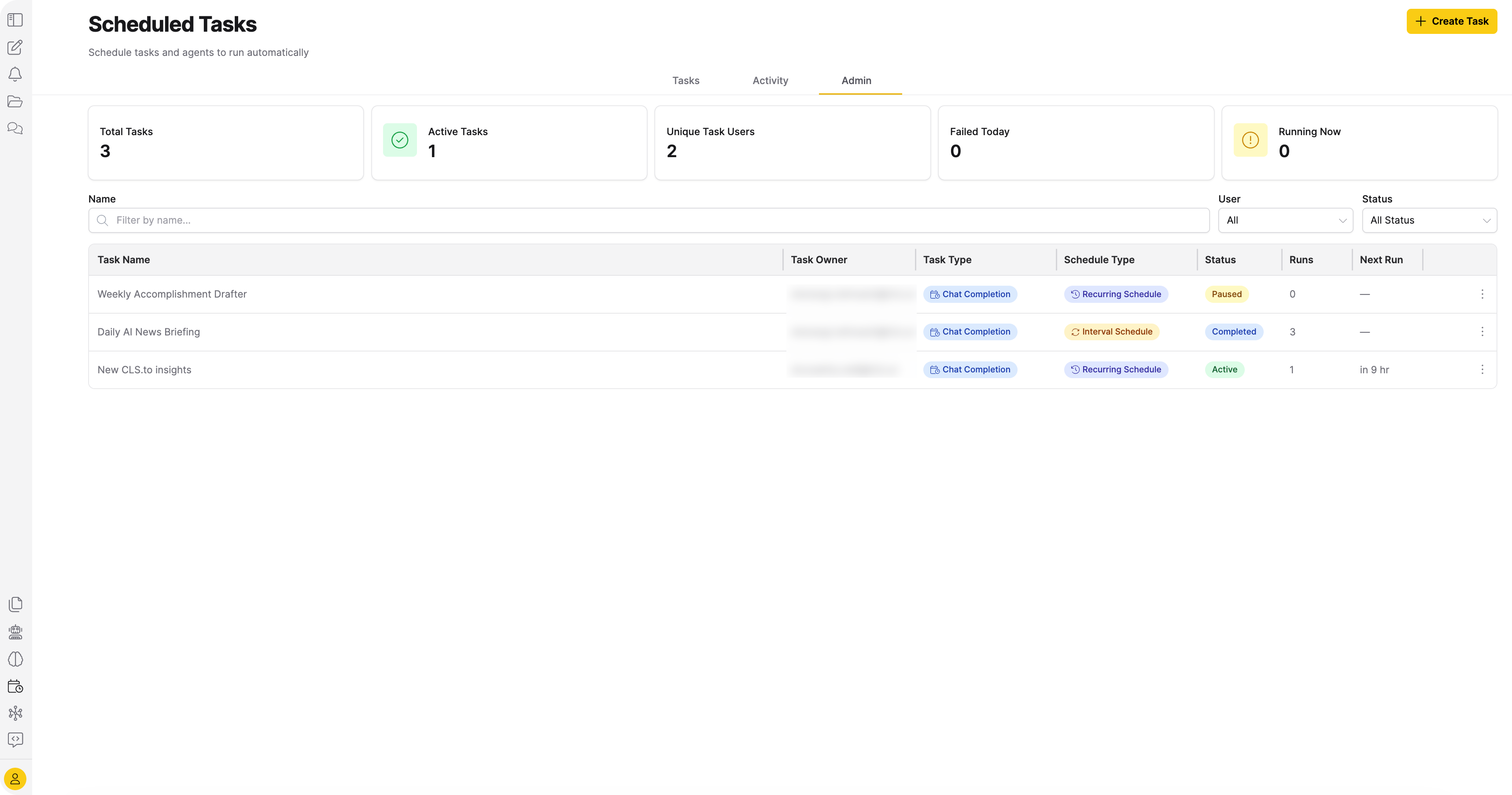Viewport: 1512px width, 795px height.
Task: Expand the All Status filter dropdown
Action: click(x=1429, y=220)
